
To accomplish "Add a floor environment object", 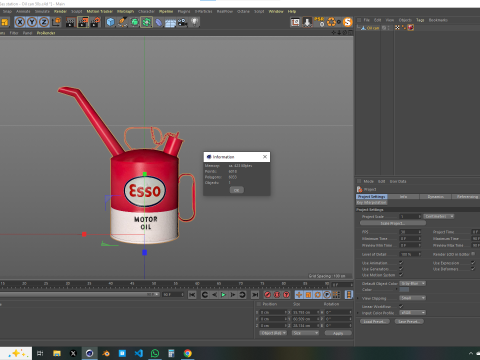I will pyautogui.click(x=170, y=22).
